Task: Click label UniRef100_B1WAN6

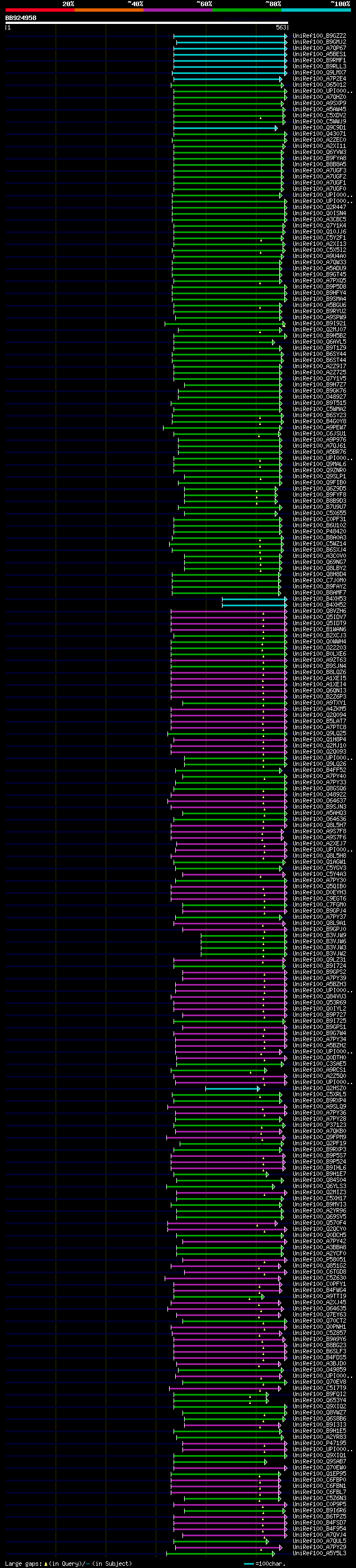Action: click(x=319, y=630)
